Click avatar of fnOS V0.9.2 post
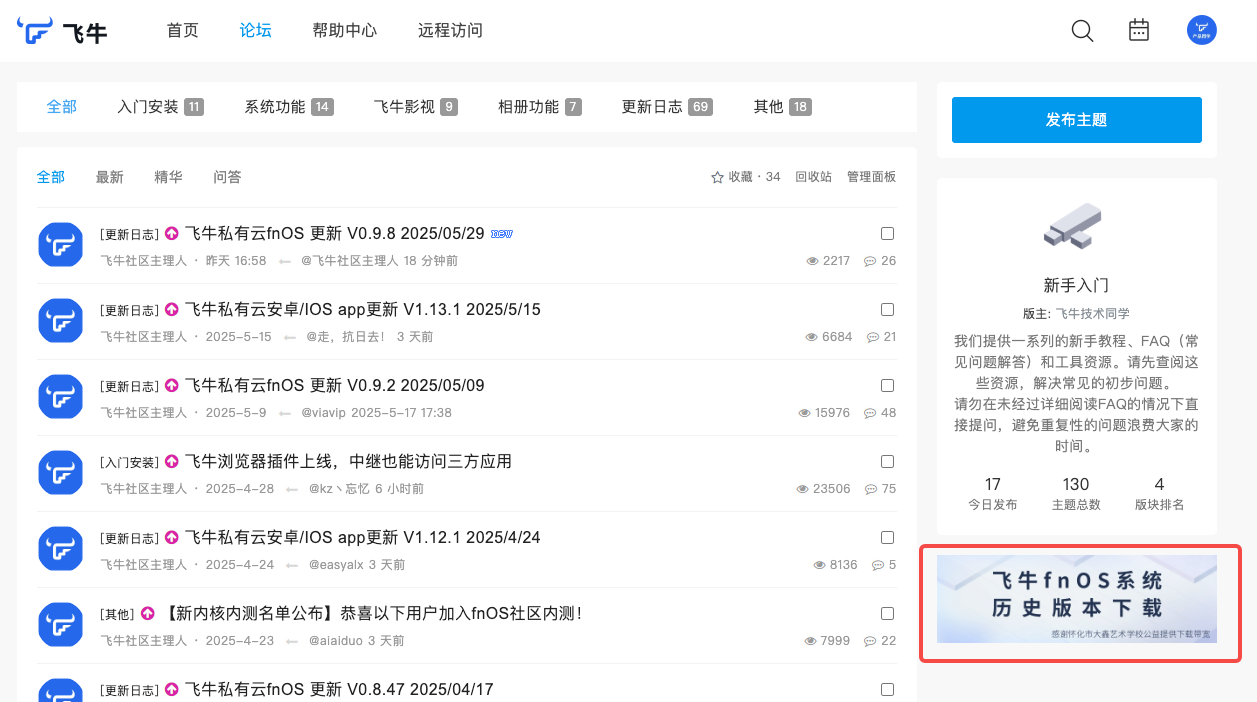Screen dimensions: 1257x702 [x=60, y=397]
